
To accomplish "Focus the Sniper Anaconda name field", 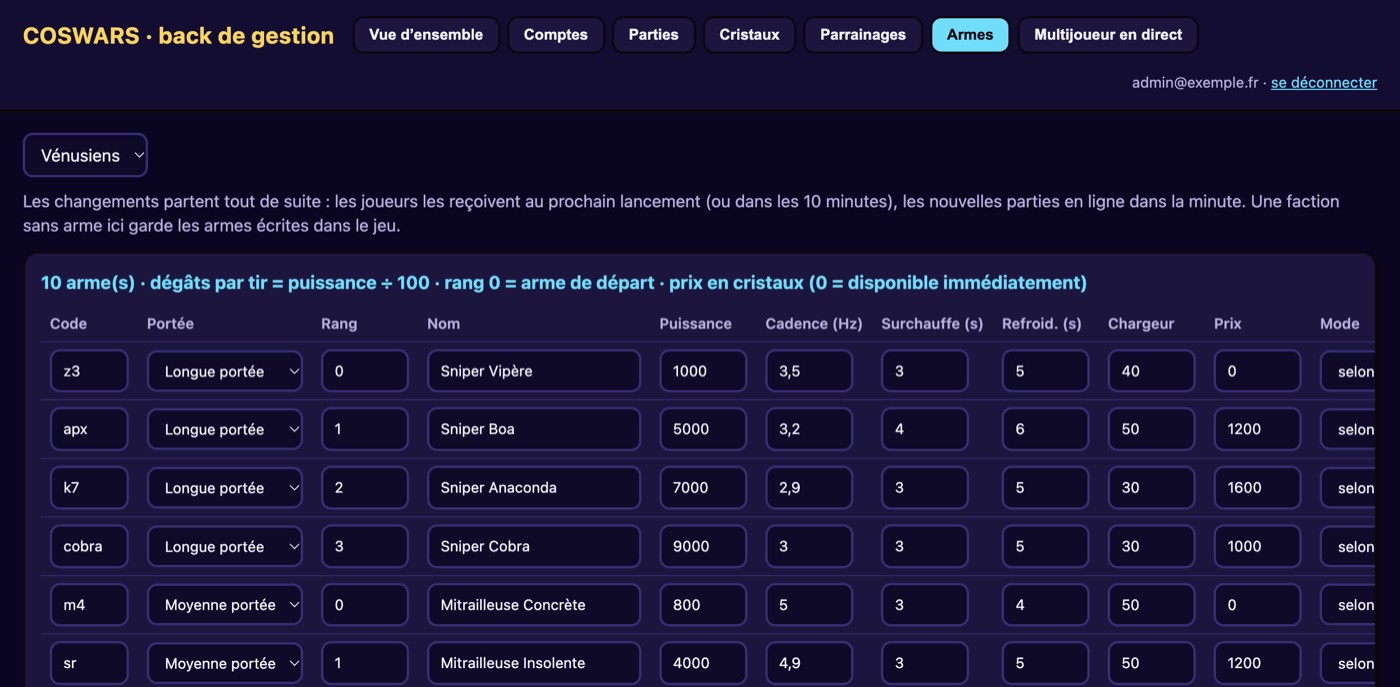I will (534, 488).
